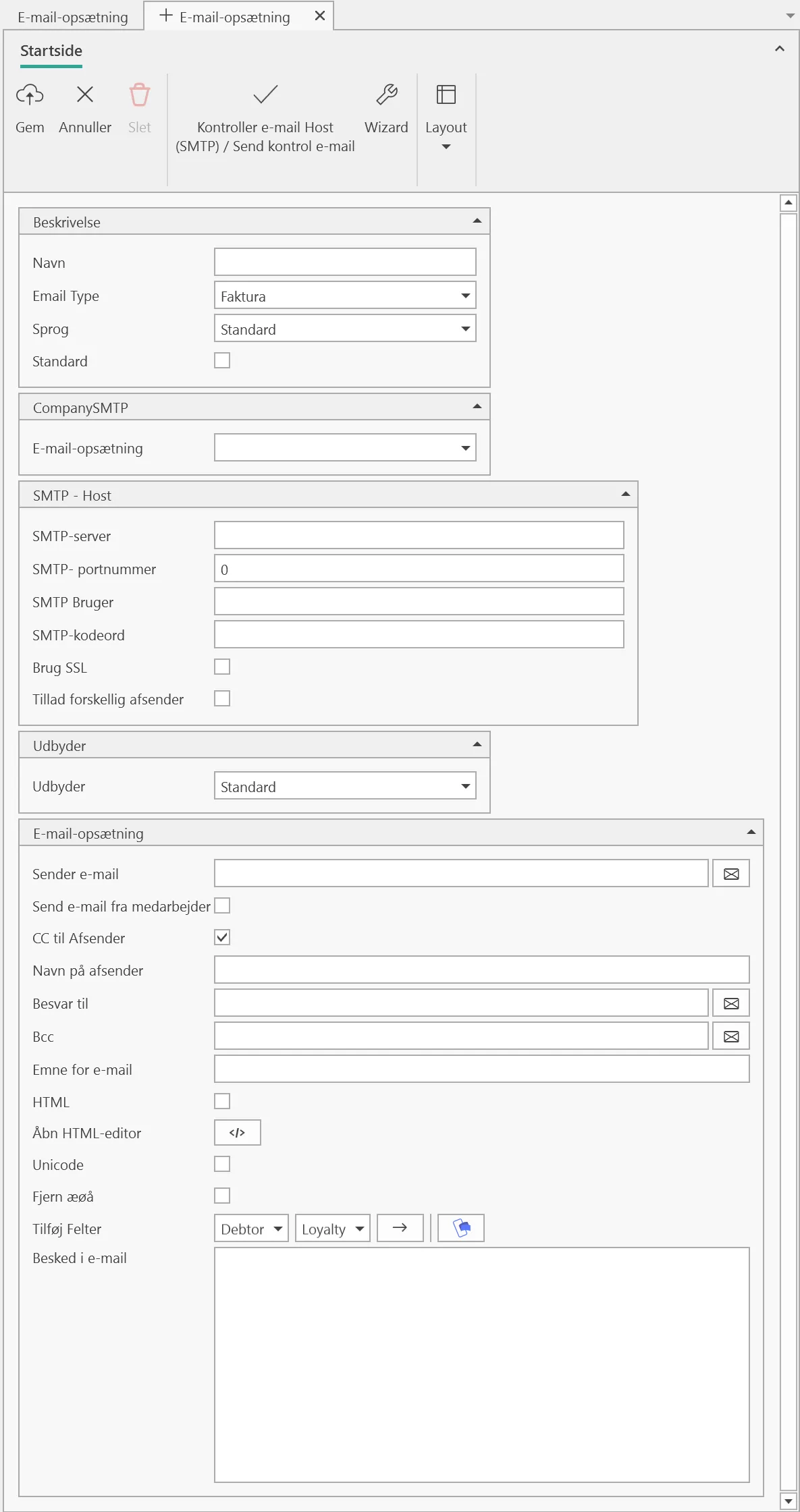Toggle the Standard checkbox
The image size is (800, 1512).
tap(222, 360)
